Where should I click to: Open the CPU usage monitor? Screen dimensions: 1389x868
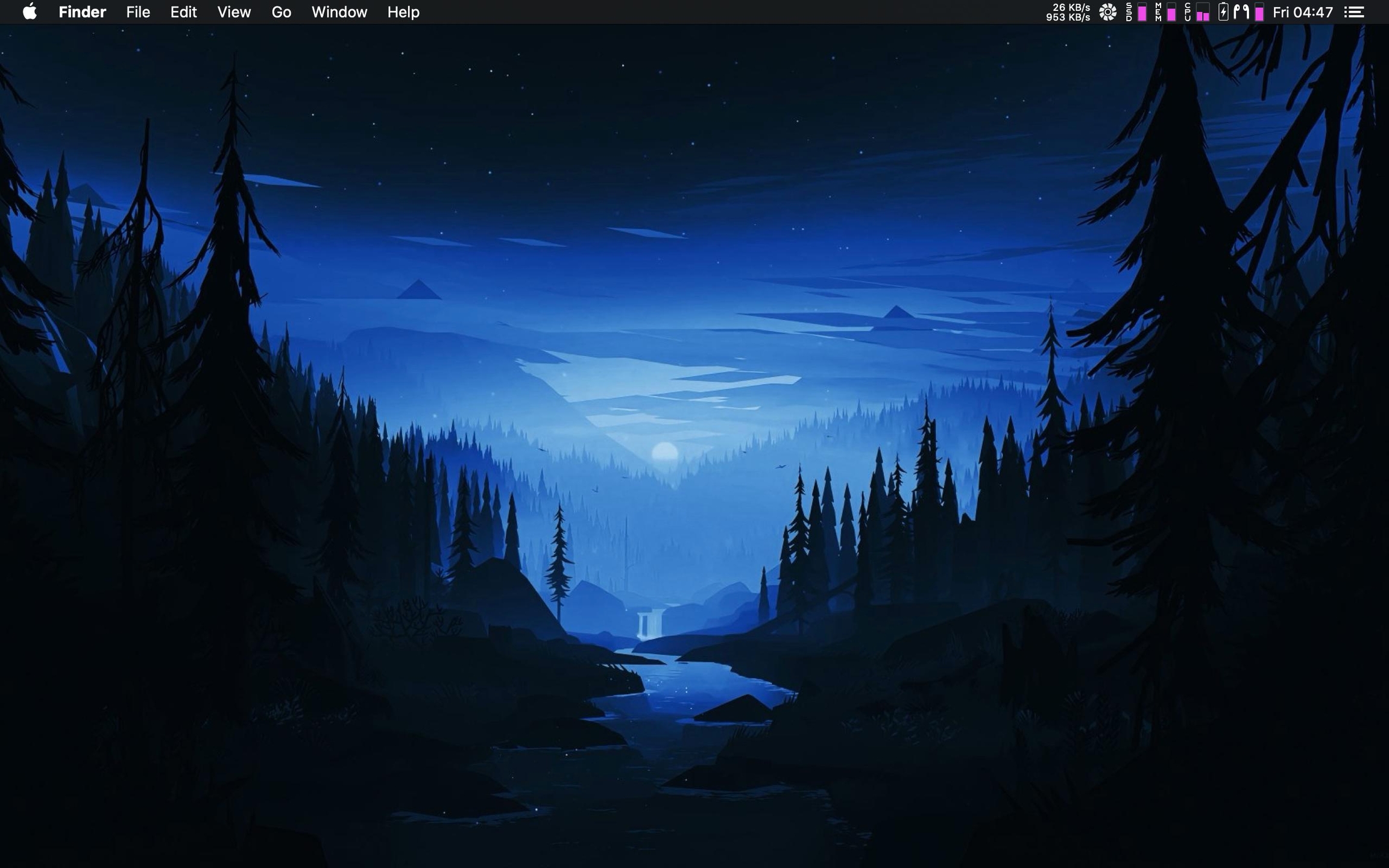pos(1196,12)
